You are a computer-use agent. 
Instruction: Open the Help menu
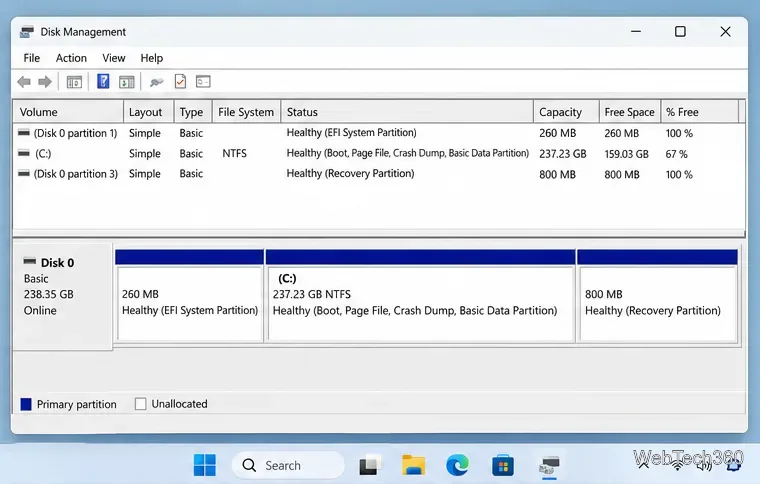[152, 58]
